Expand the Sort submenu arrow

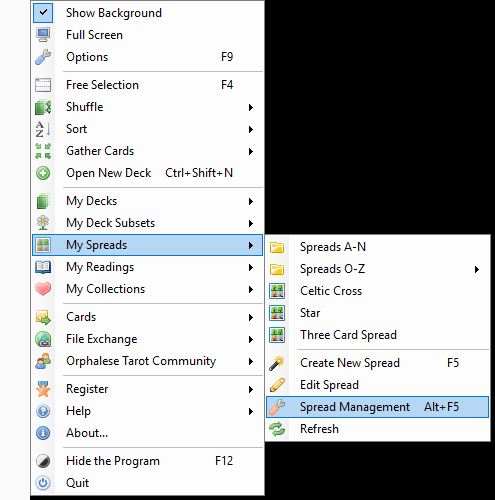(x=251, y=129)
